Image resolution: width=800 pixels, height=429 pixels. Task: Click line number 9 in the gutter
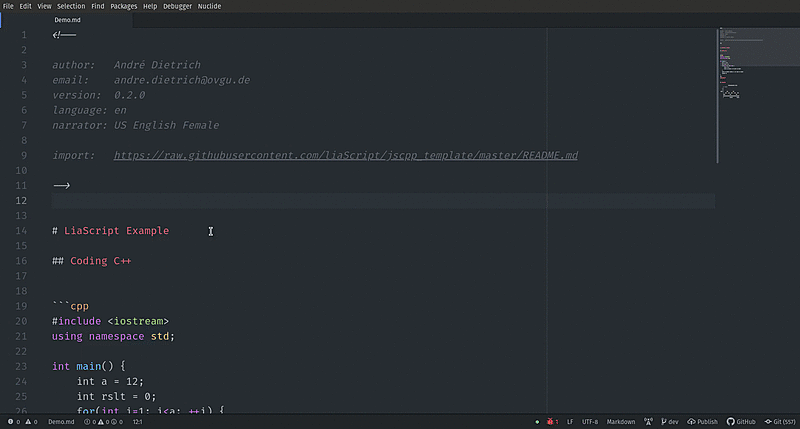[23, 155]
